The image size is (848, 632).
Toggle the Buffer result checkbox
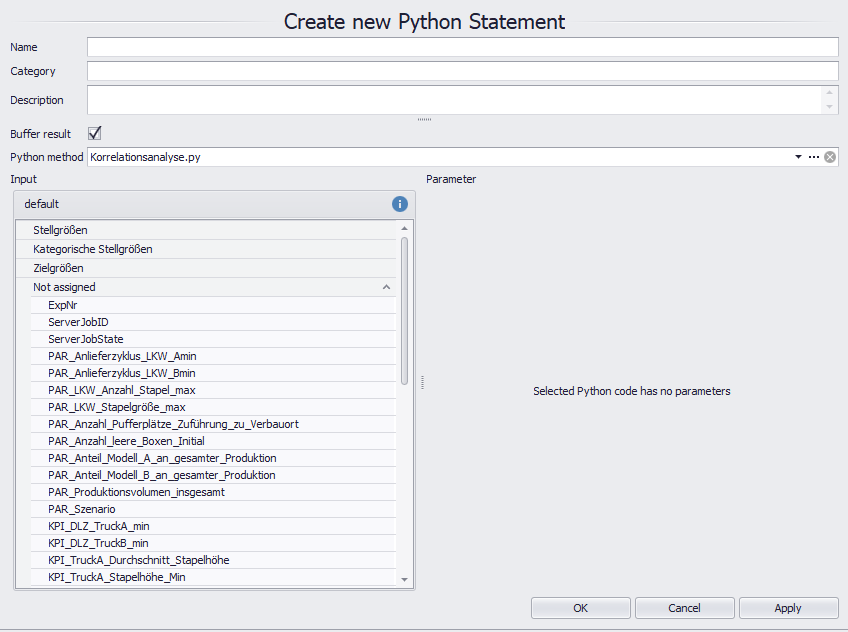(93, 133)
